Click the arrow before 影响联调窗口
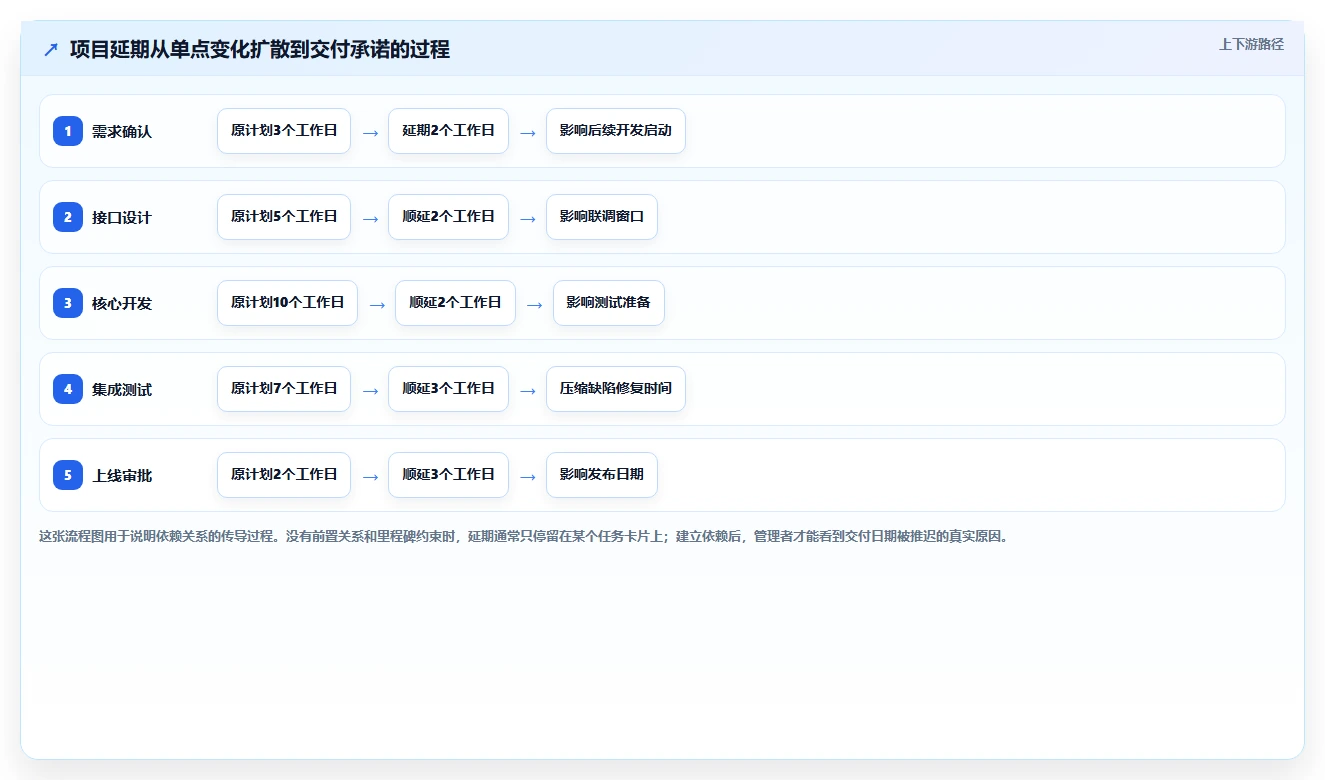This screenshot has height=780, width=1325. click(x=528, y=219)
